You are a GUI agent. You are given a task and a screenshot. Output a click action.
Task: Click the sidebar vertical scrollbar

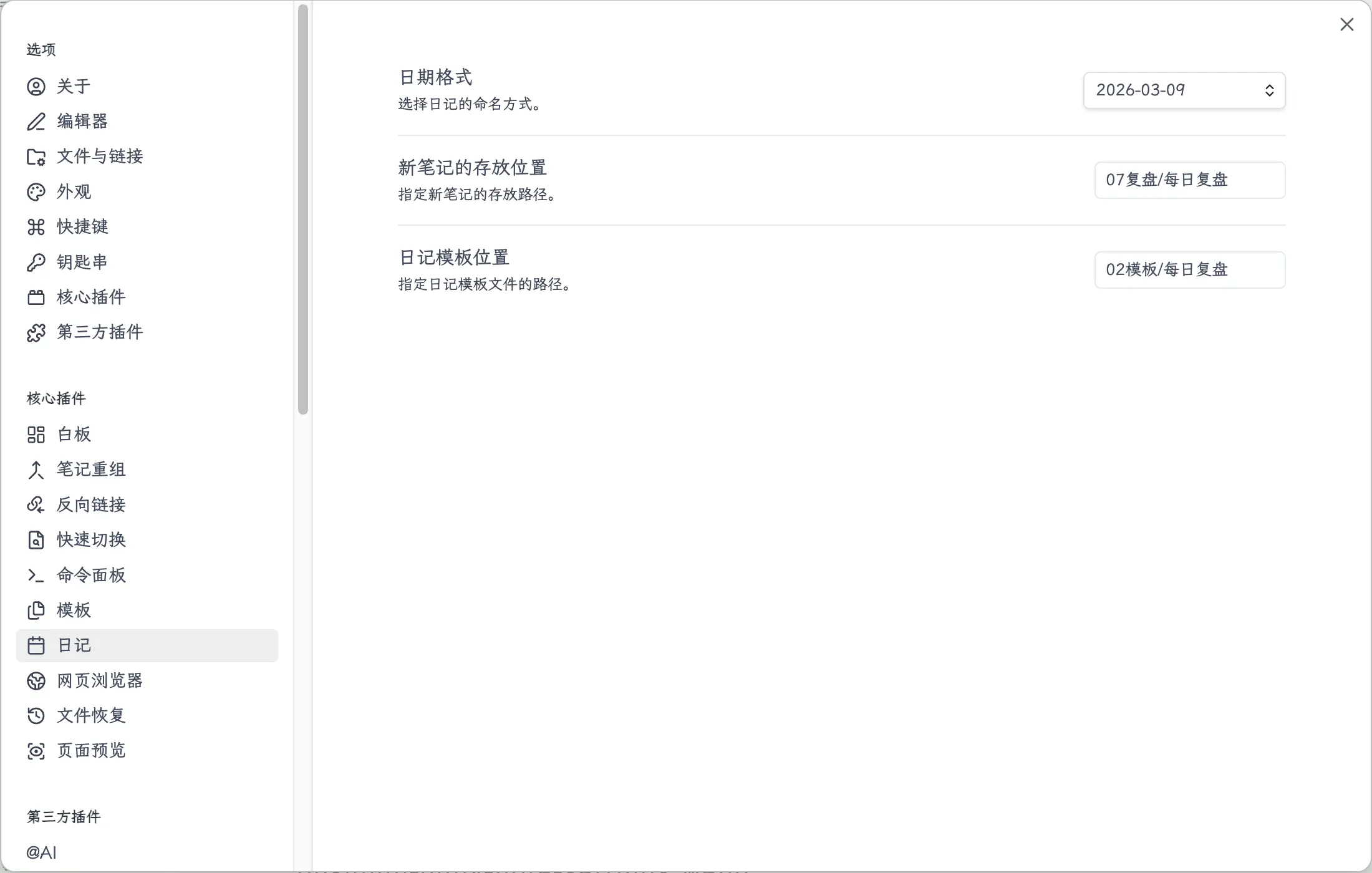pyautogui.click(x=303, y=209)
